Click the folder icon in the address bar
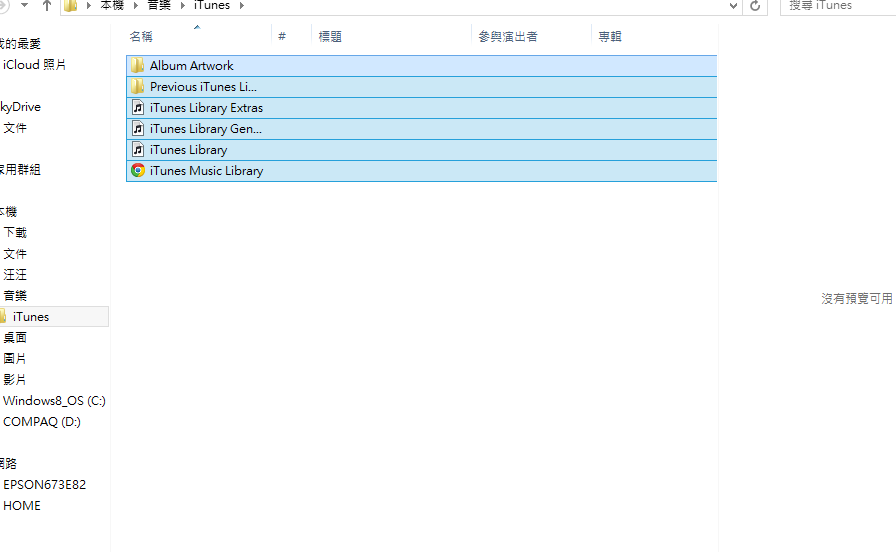The image size is (896, 552). click(71, 6)
